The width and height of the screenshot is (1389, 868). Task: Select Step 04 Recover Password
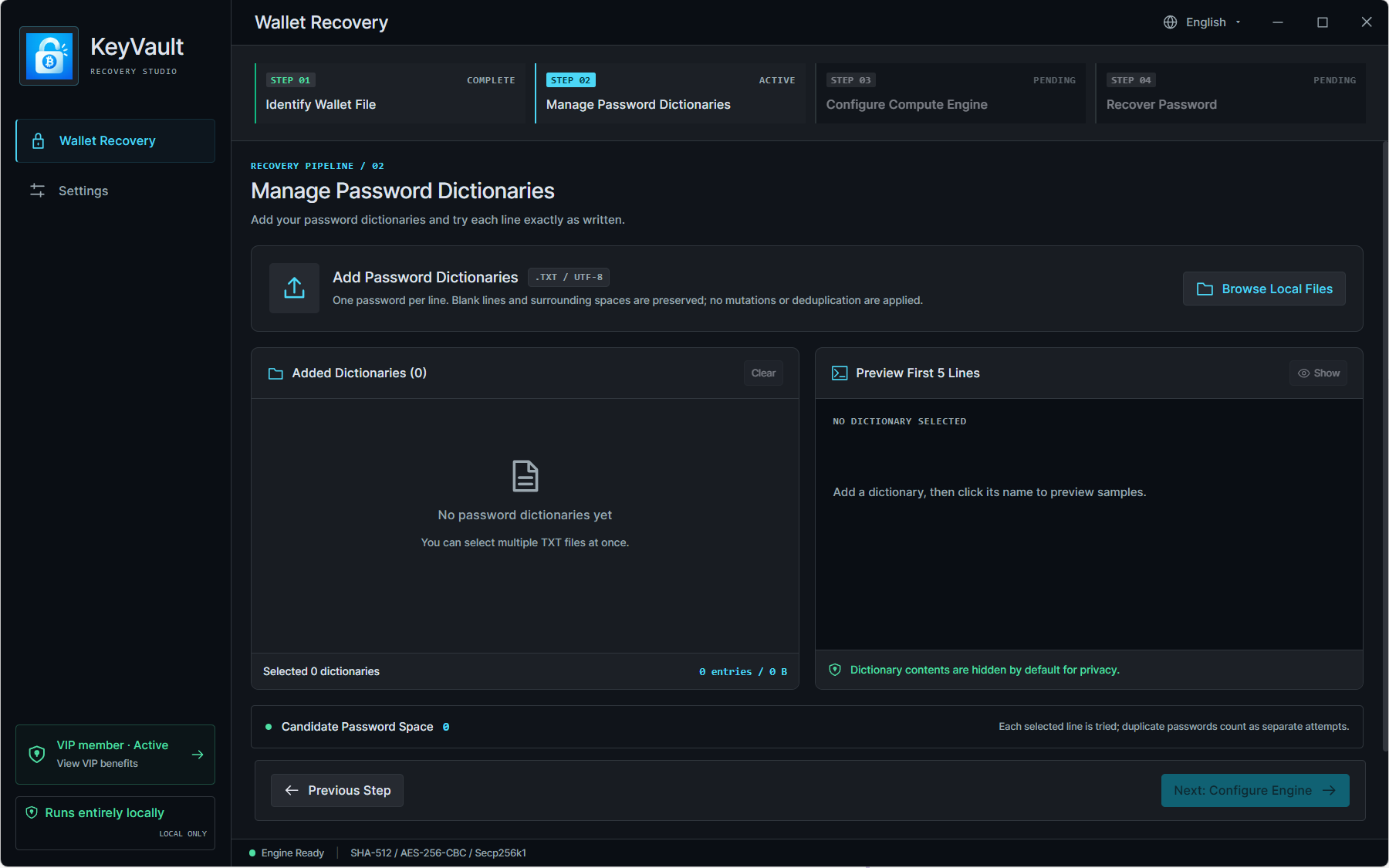(x=1230, y=93)
